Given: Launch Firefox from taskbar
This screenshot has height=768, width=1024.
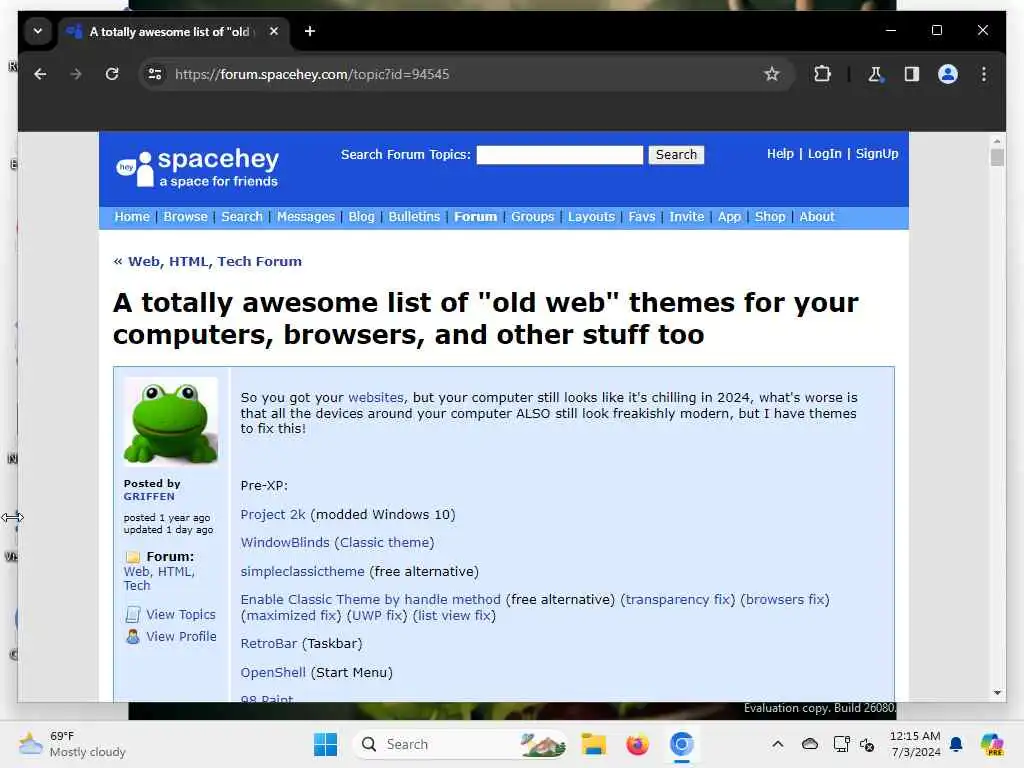Looking at the screenshot, I should pos(637,744).
